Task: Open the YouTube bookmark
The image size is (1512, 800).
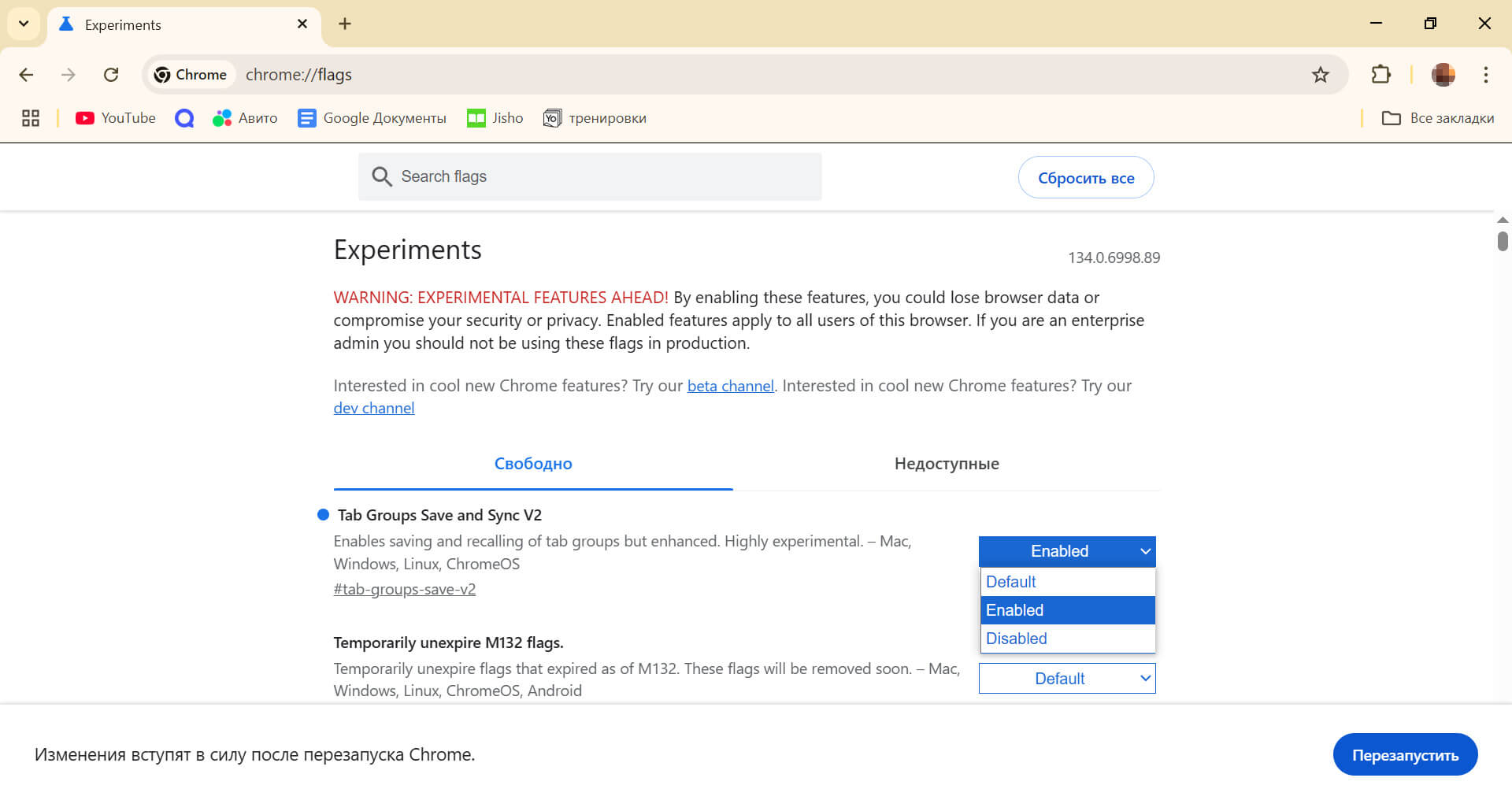Action: point(116,118)
